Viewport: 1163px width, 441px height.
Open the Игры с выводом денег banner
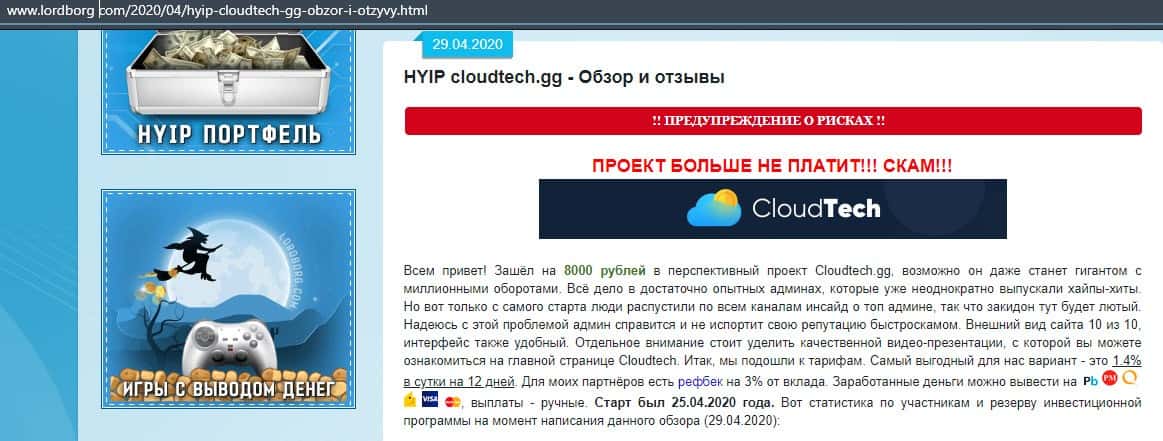click(228, 299)
